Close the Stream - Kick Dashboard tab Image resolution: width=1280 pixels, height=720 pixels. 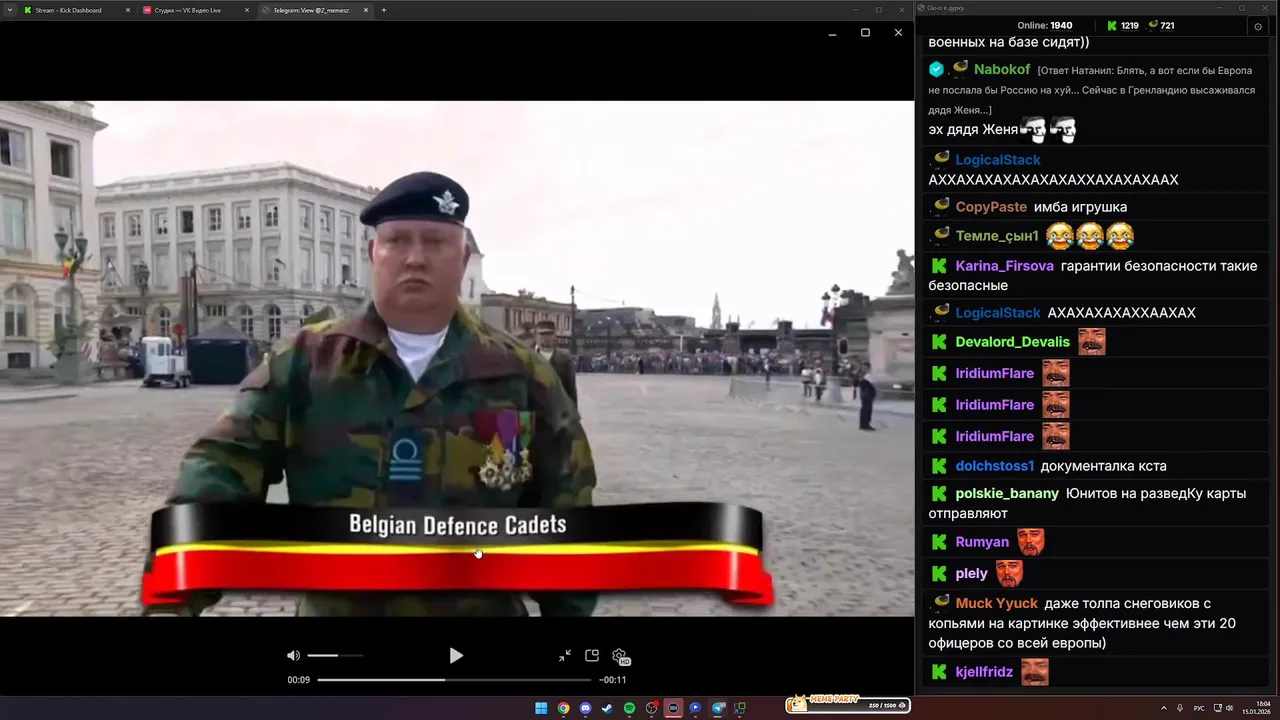[x=128, y=10]
